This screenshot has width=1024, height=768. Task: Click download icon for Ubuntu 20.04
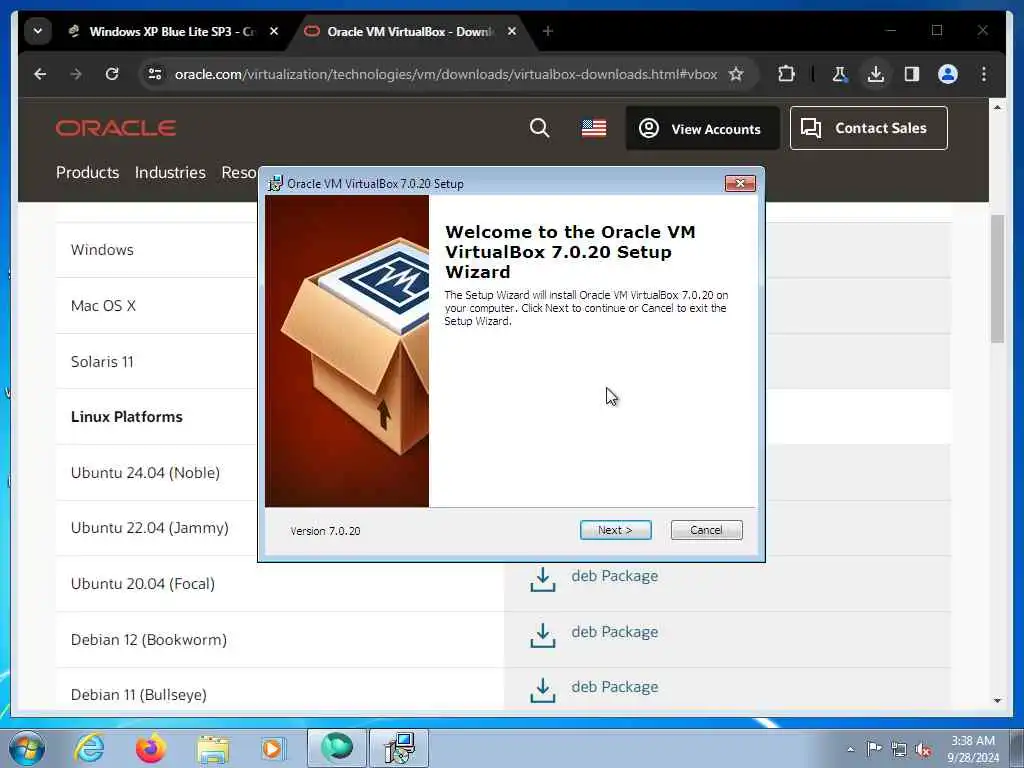coord(543,580)
